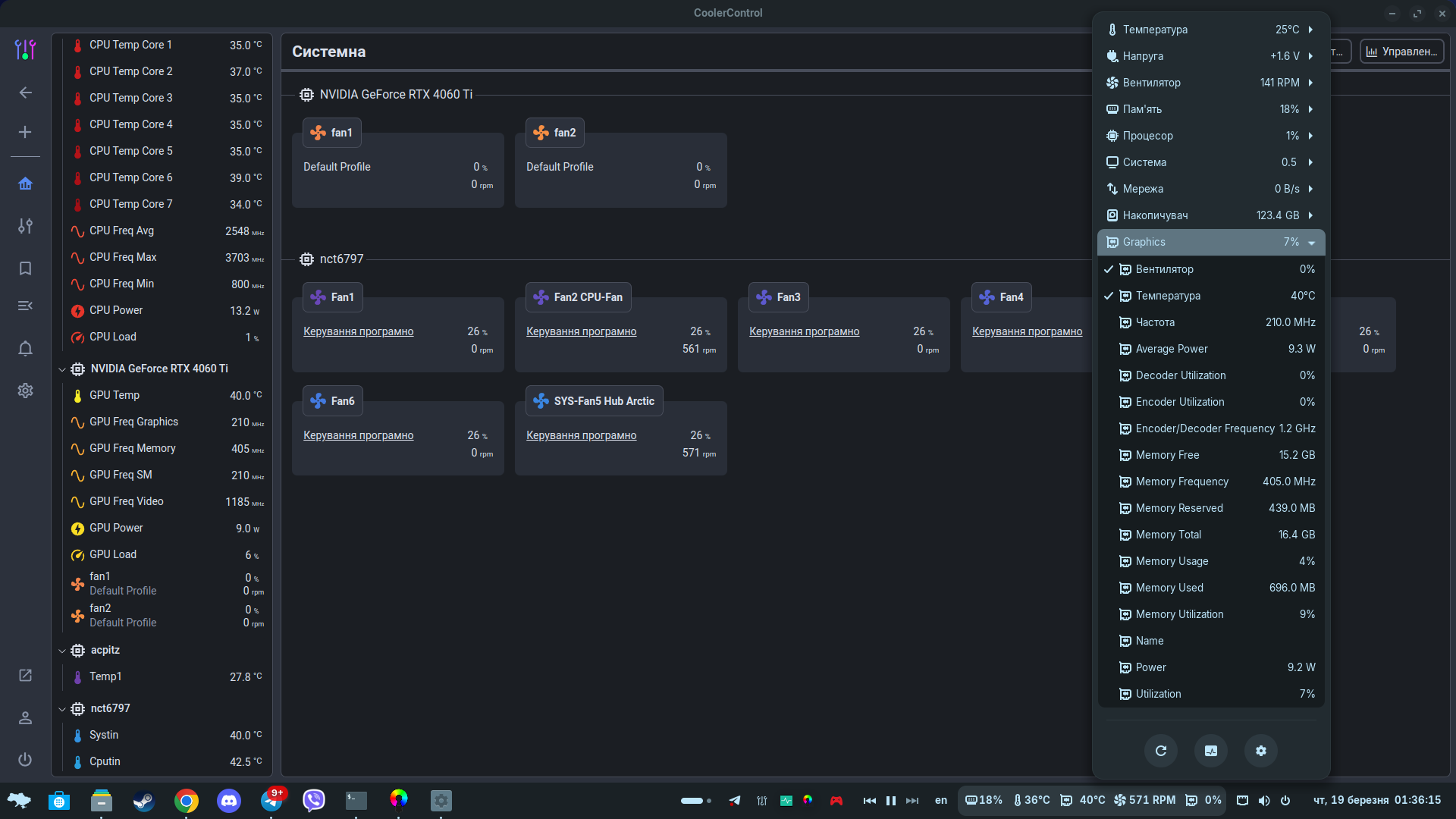This screenshot has width=1456, height=819.
Task: Click the power icon in sidebar
Action: click(x=25, y=759)
